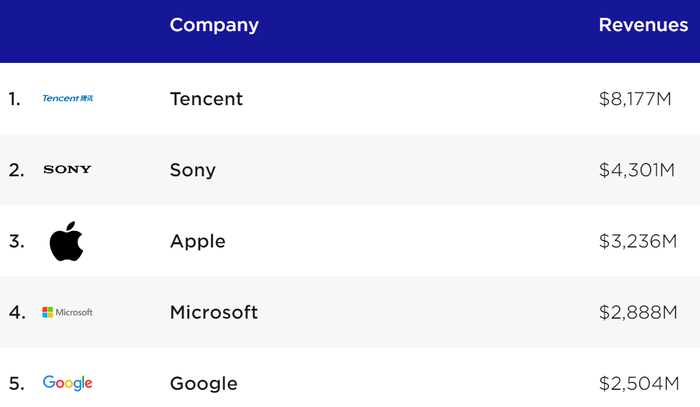Open the Tencent company name

tap(206, 99)
